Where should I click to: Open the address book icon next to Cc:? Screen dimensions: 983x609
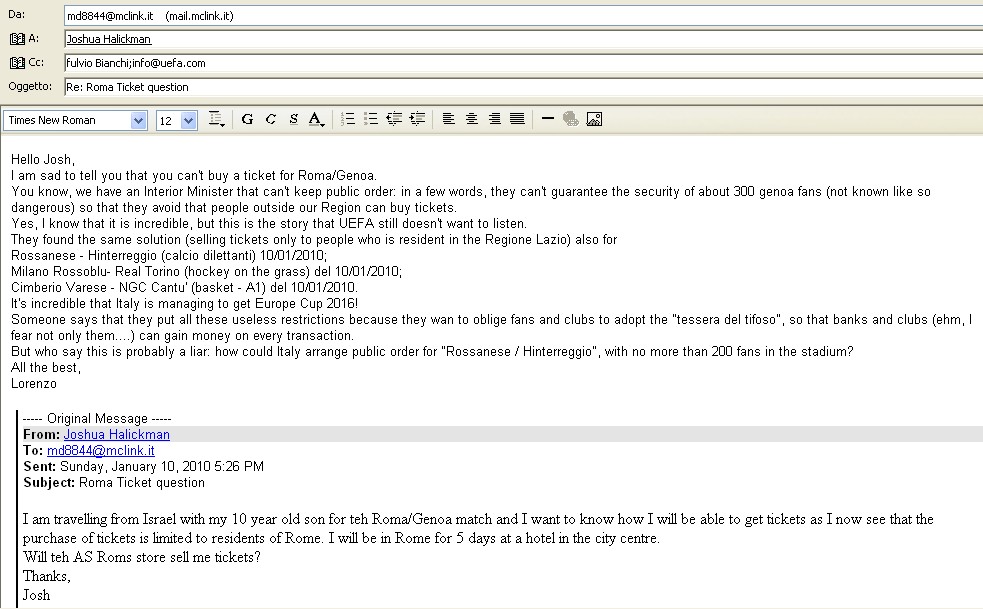[x=17, y=63]
